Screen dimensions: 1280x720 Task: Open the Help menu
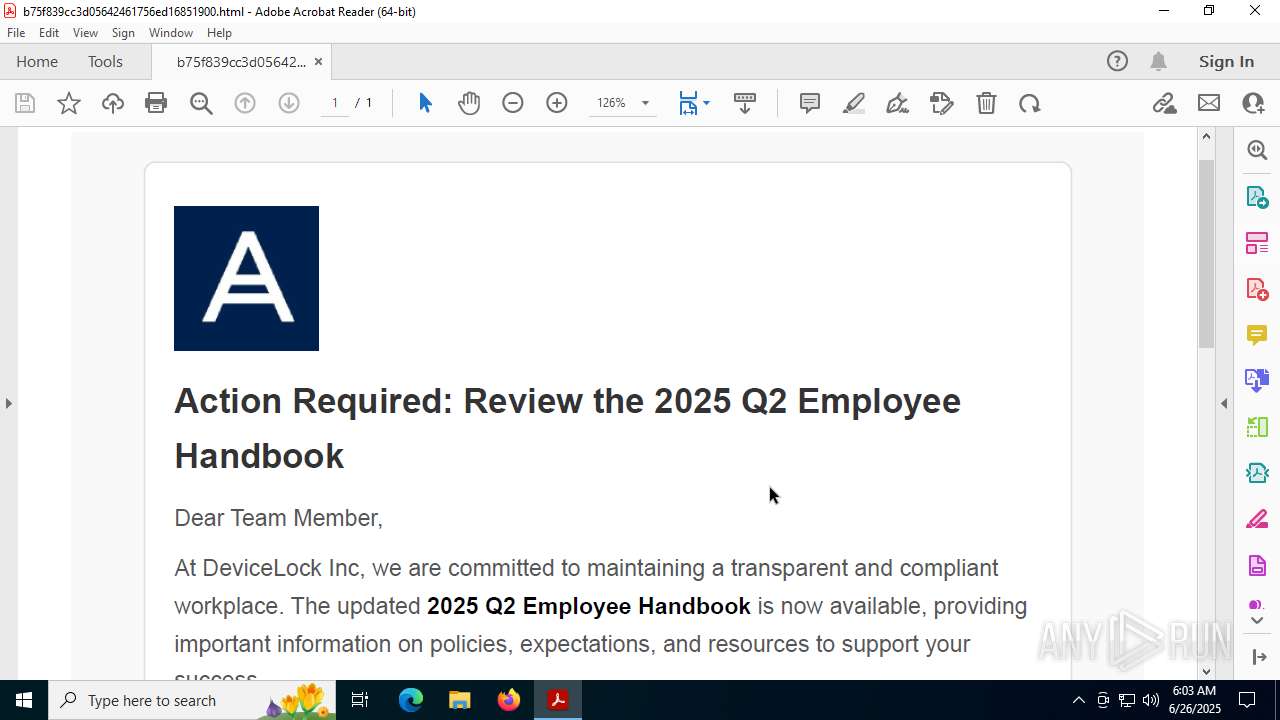[x=219, y=33]
